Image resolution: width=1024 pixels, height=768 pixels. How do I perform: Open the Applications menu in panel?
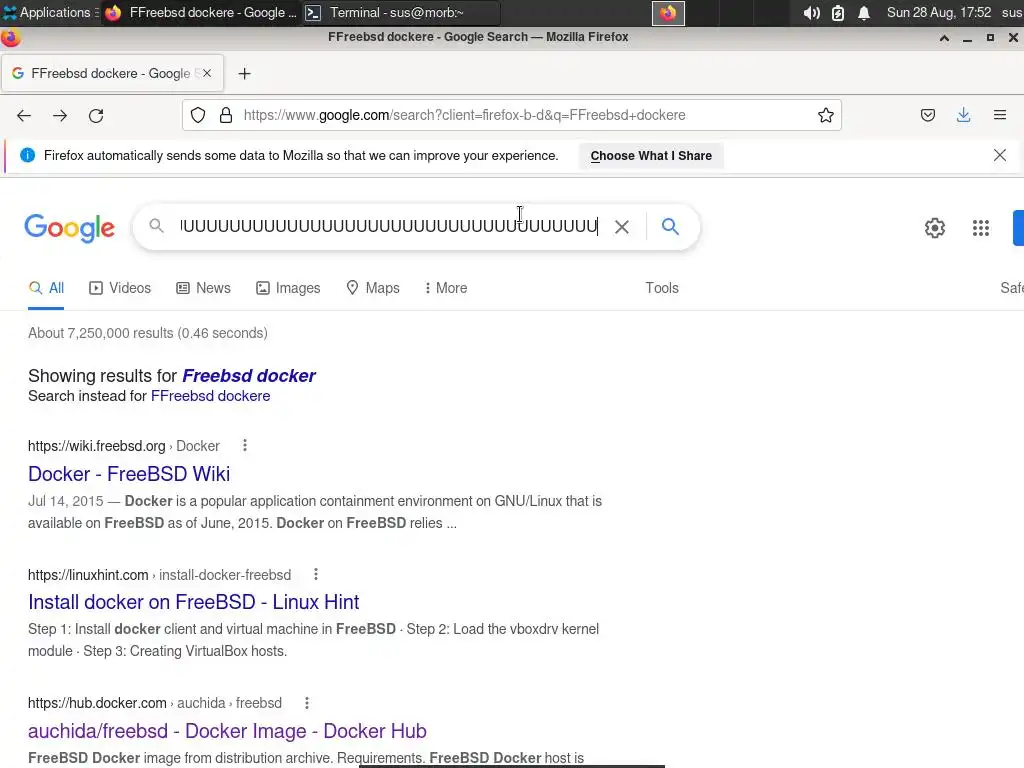(x=50, y=12)
